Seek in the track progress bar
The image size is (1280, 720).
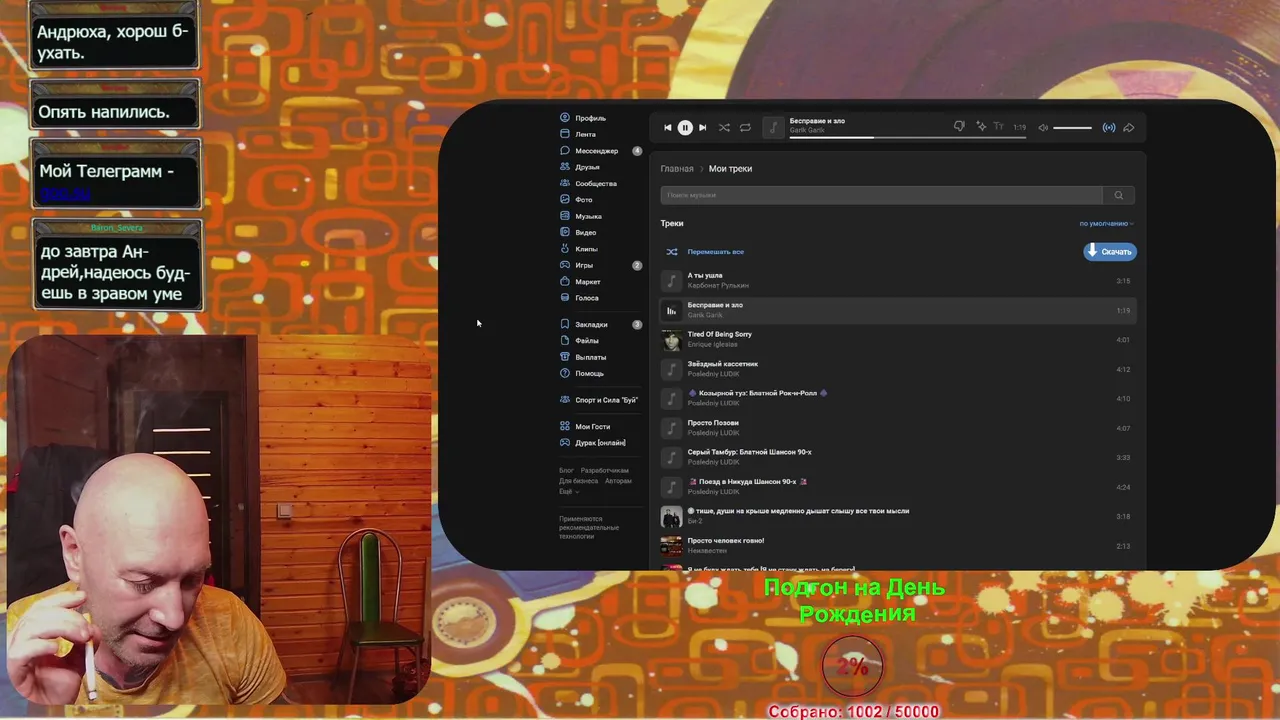click(x=908, y=137)
